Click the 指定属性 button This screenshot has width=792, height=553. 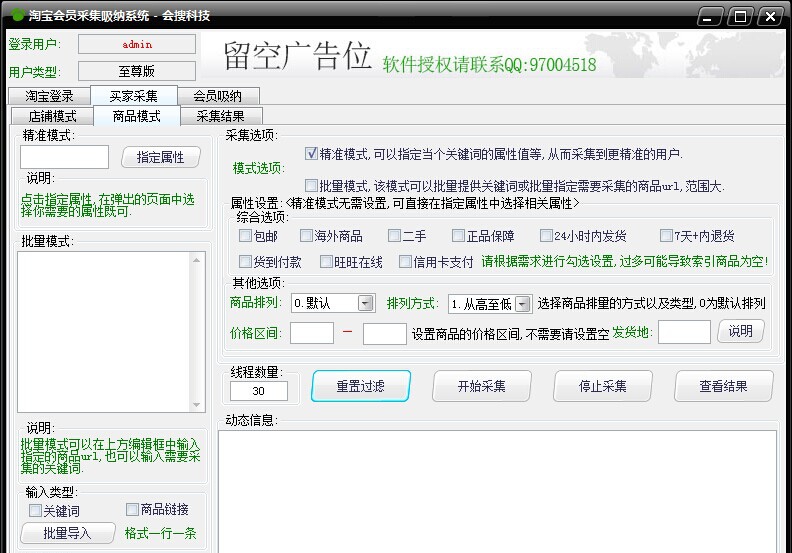[x=161, y=157]
